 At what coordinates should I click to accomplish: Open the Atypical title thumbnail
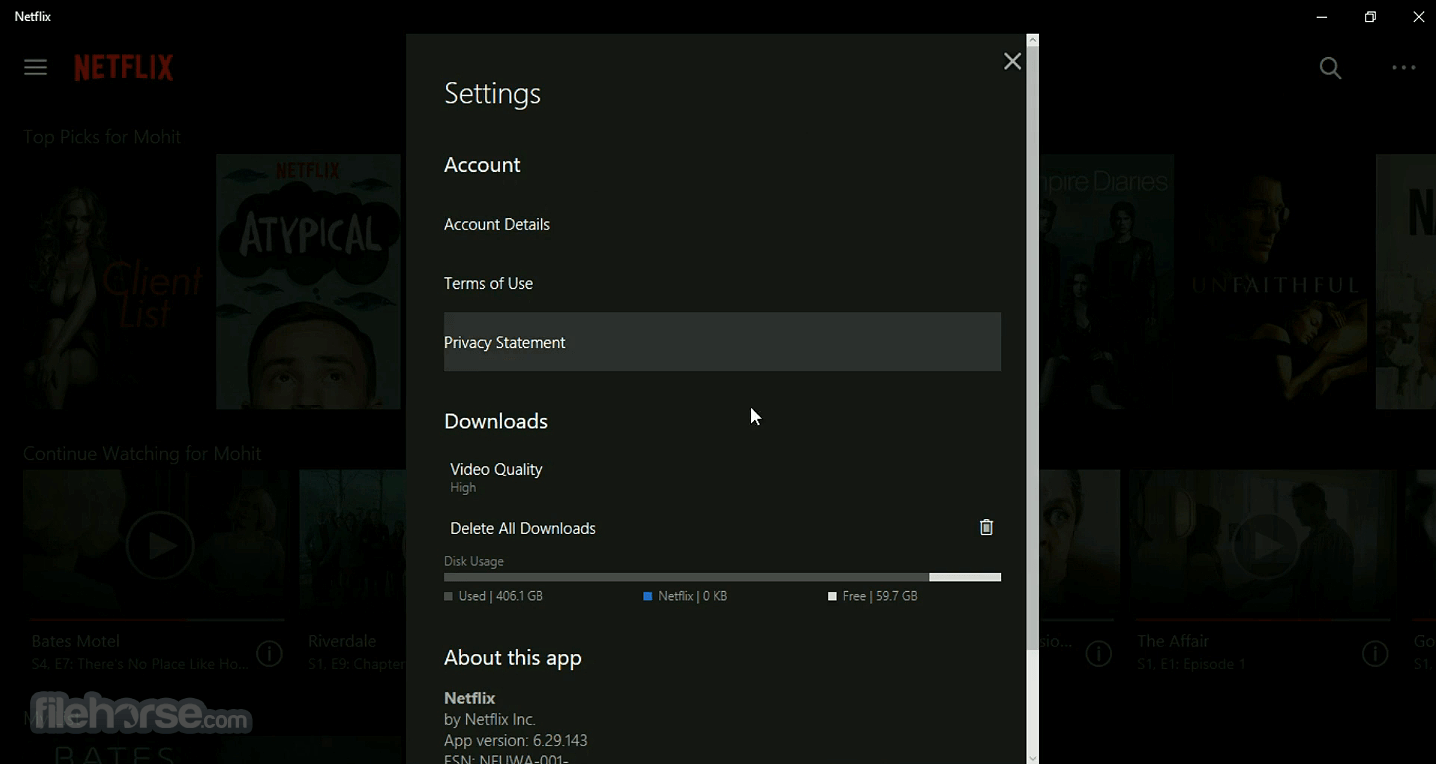coord(308,282)
